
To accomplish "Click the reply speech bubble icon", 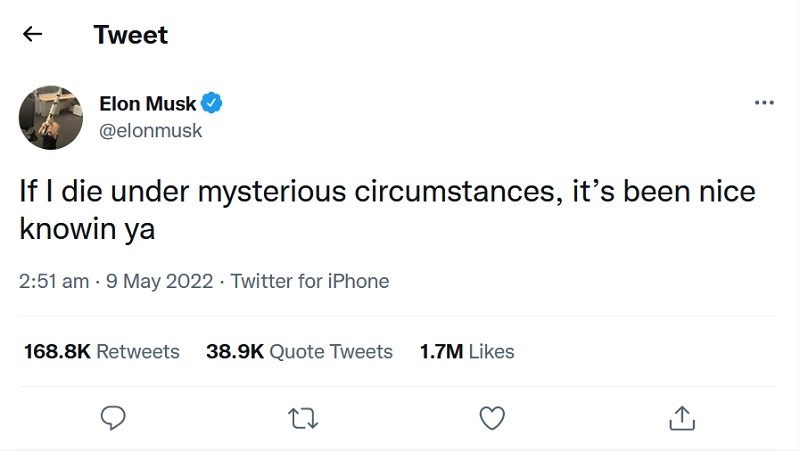I will pyautogui.click(x=114, y=417).
